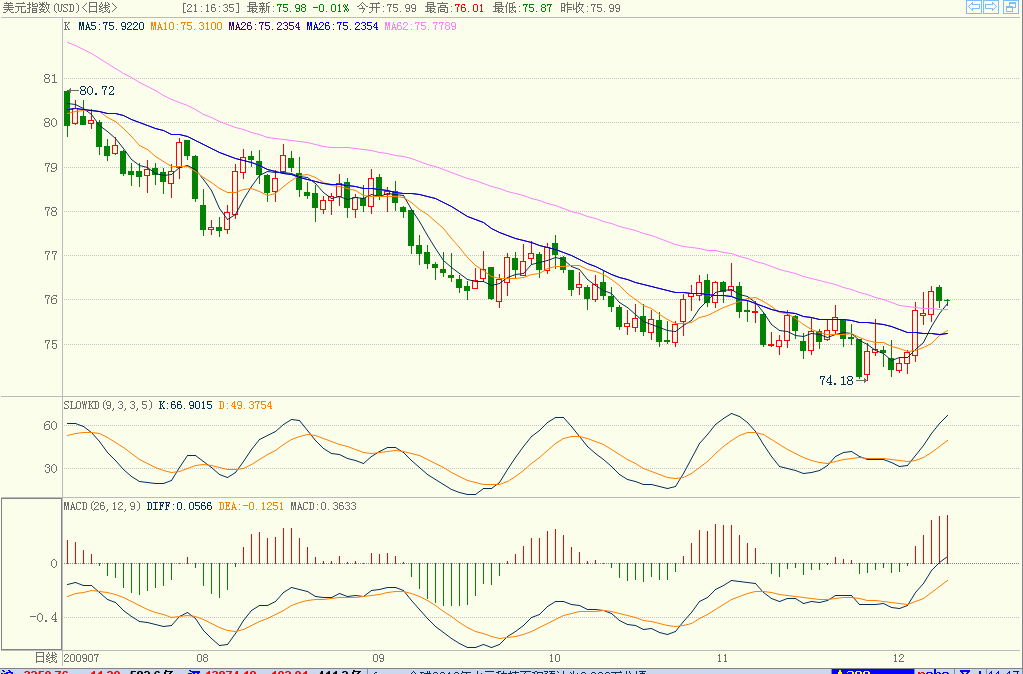Click the MACD:0.3633 value label
The width and height of the screenshot is (1023, 674).
(x=324, y=506)
